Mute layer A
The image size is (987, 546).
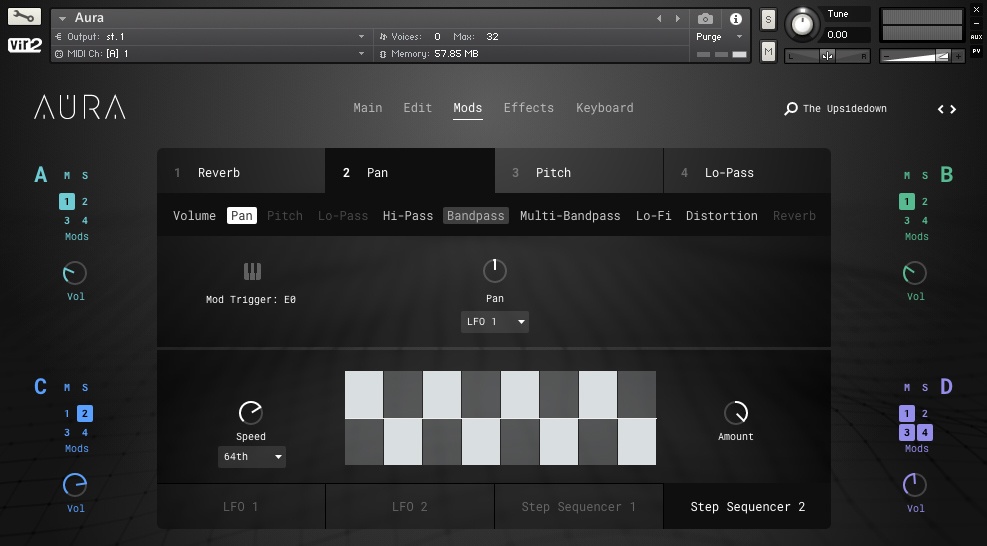click(67, 176)
